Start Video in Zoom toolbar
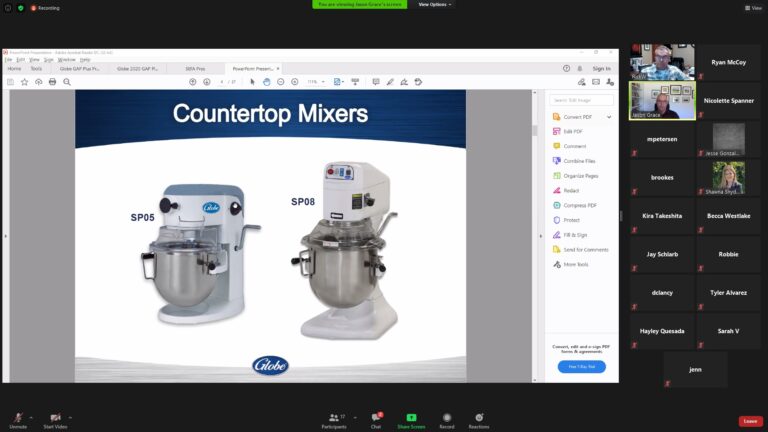The width and height of the screenshot is (768, 432). 55,420
